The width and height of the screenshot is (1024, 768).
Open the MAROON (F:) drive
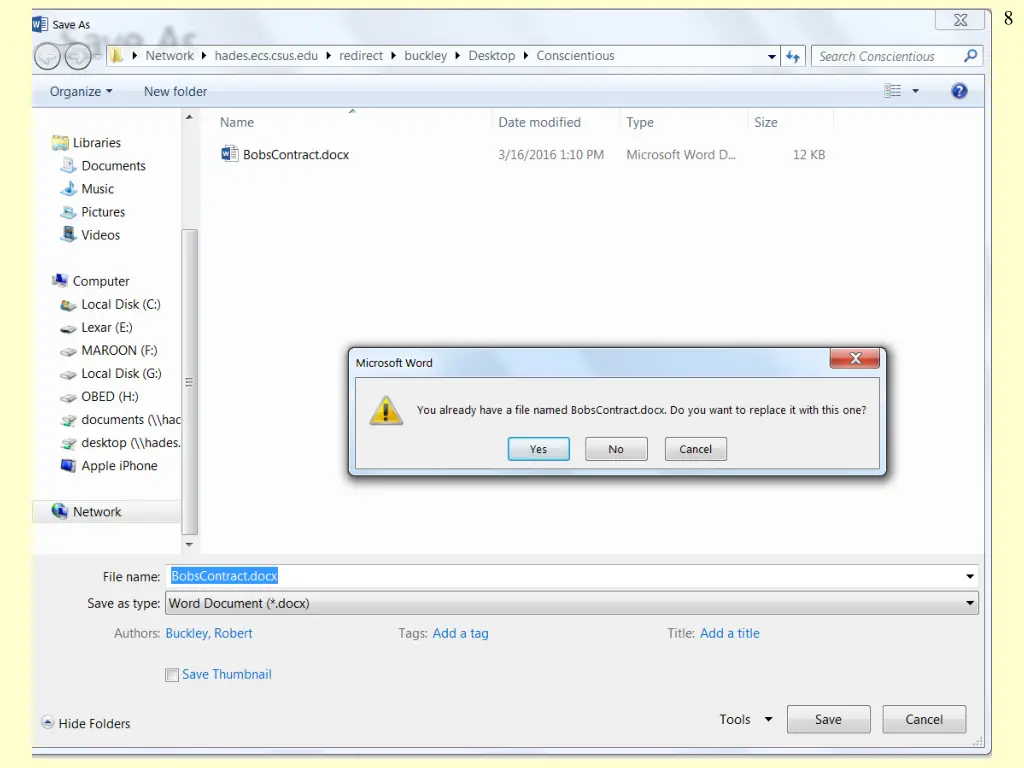pyautogui.click(x=119, y=351)
